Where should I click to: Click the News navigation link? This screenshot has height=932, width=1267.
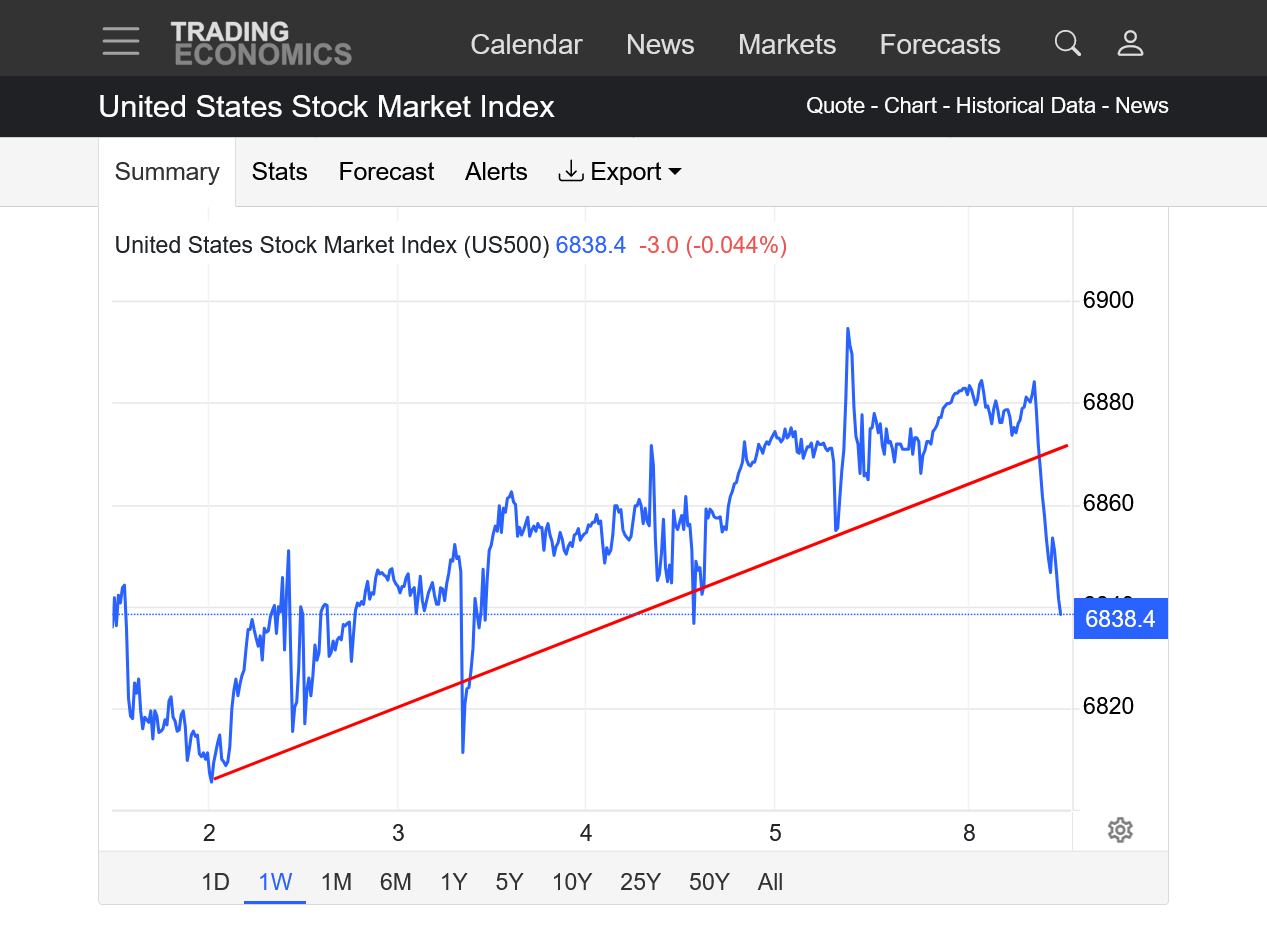[x=660, y=44]
